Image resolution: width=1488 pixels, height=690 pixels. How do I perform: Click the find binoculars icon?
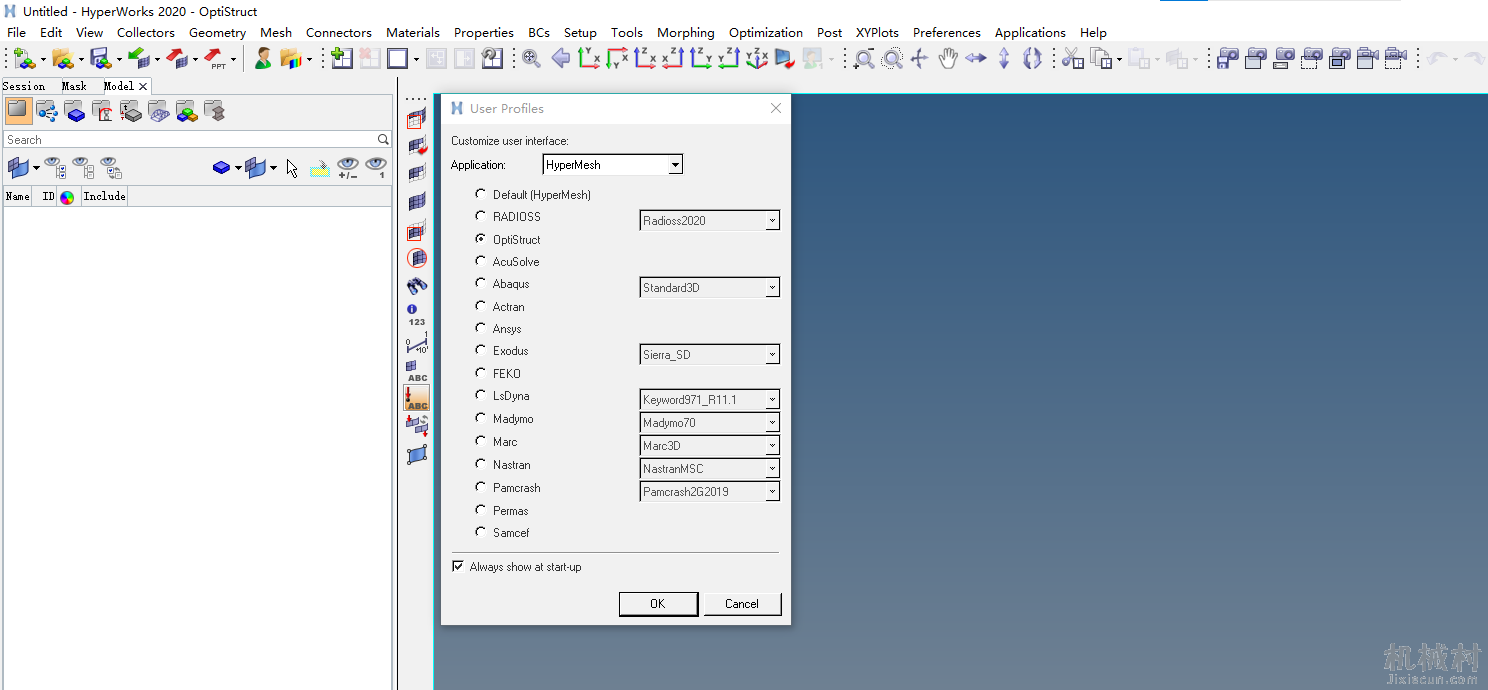point(417,285)
